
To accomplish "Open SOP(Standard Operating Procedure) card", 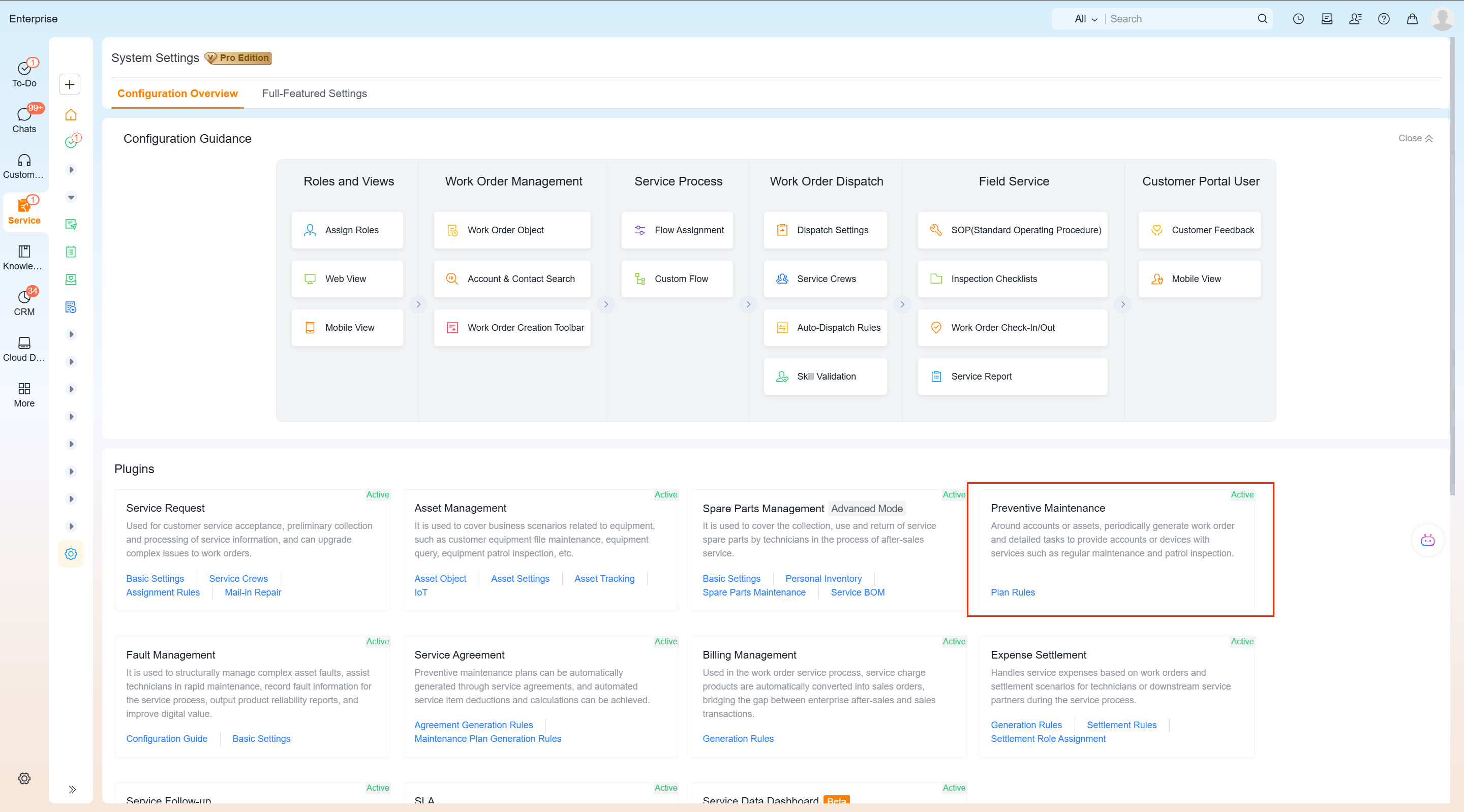I will (x=1012, y=230).
